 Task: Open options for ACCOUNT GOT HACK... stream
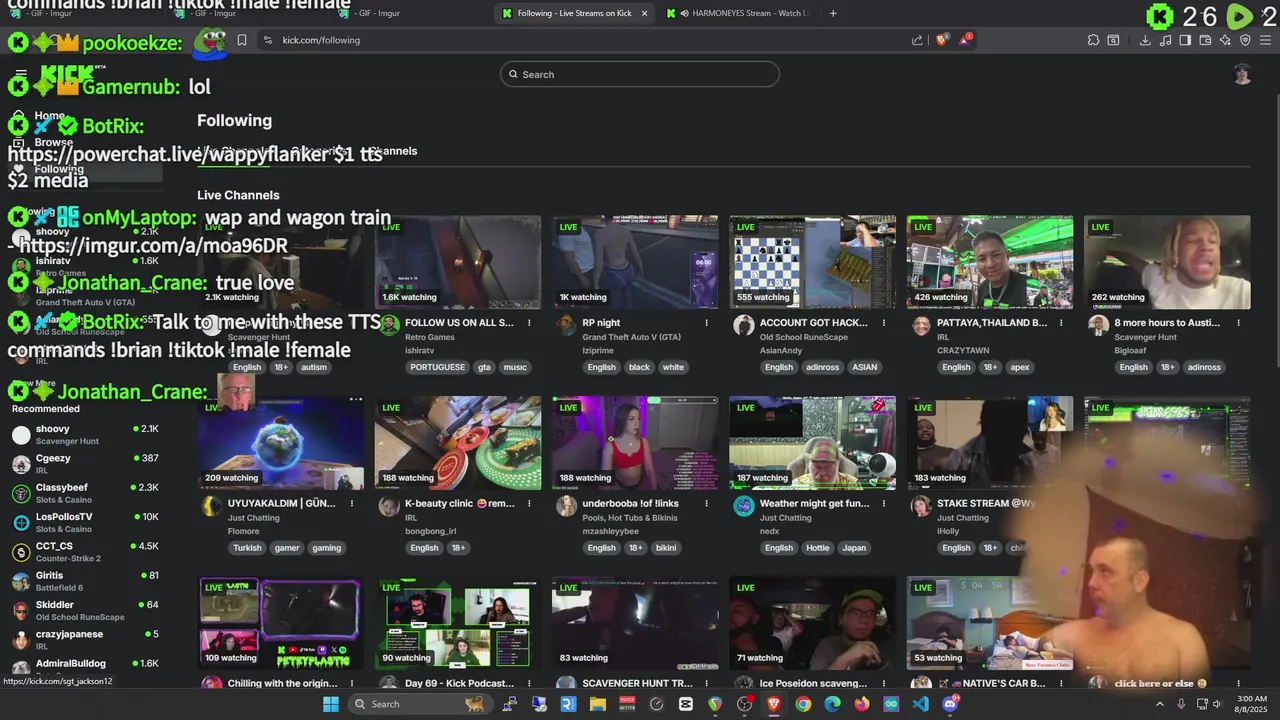point(884,323)
